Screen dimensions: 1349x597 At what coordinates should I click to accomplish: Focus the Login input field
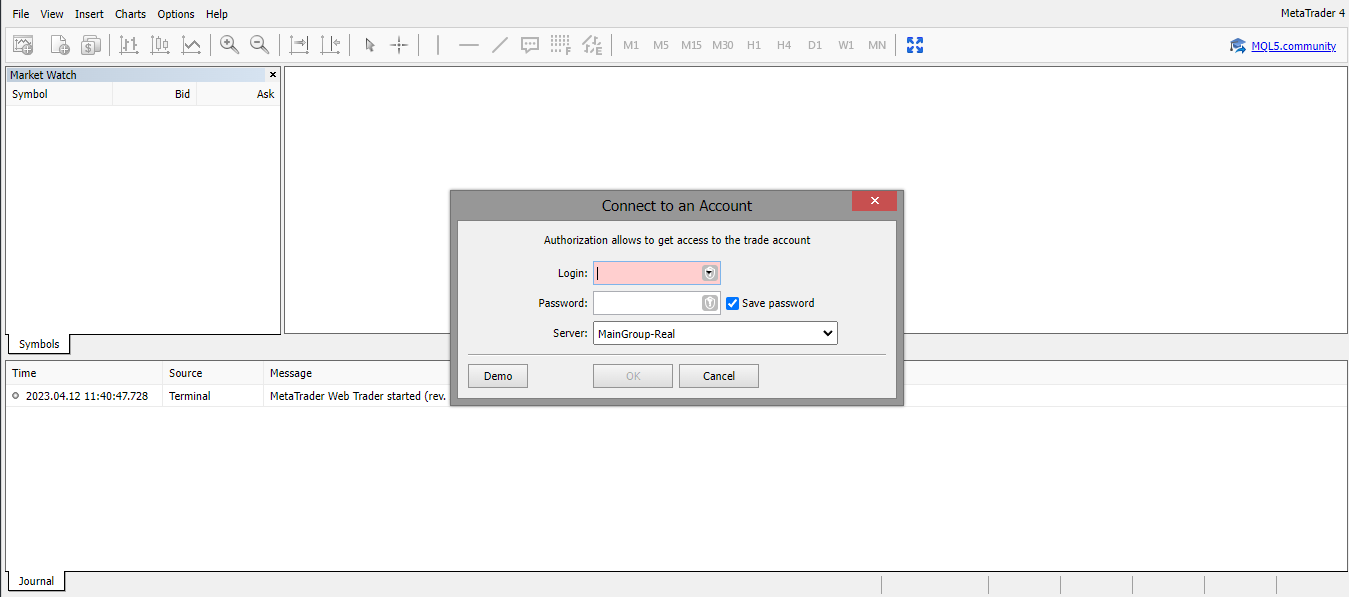(657, 273)
